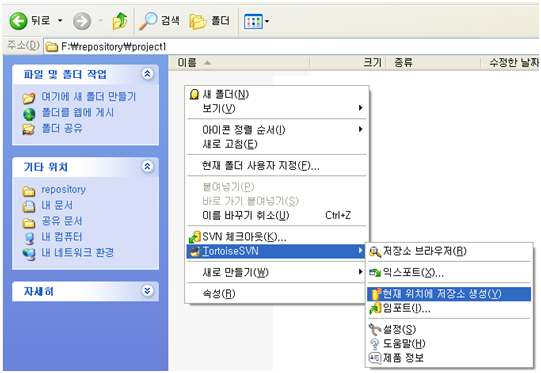The image size is (541, 373).
Task: Open 내 컴퓨터 link in sidebar
Action: coord(62,237)
